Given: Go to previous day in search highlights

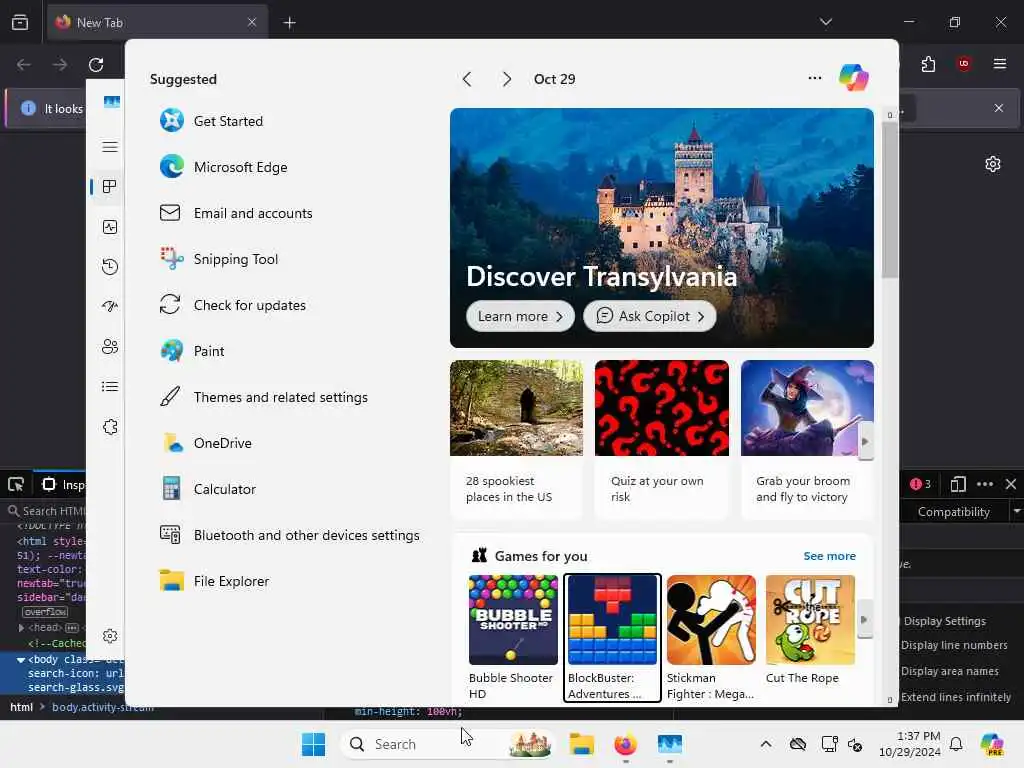Looking at the screenshot, I should point(466,79).
